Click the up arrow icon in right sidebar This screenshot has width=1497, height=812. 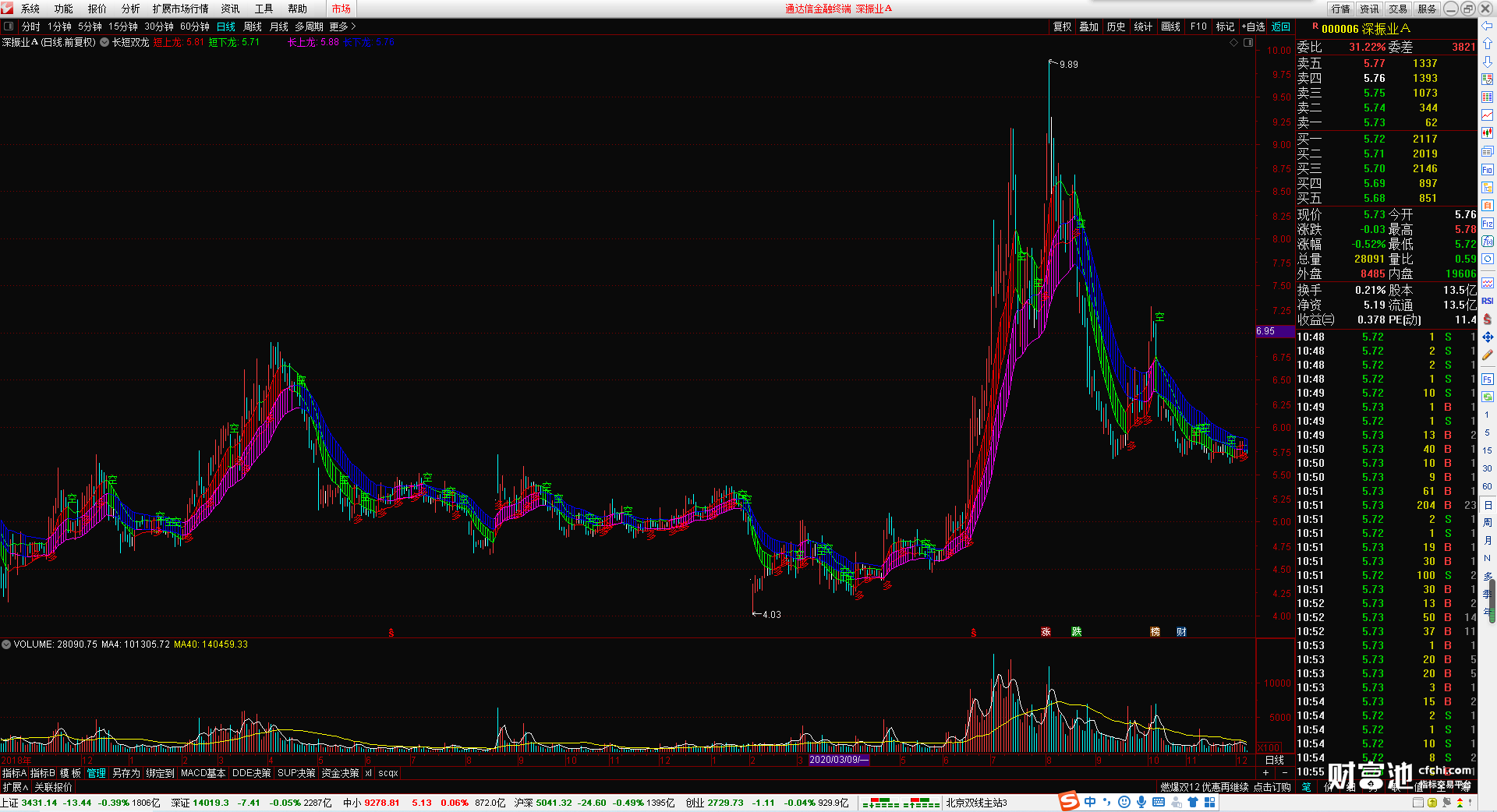pos(1488,44)
